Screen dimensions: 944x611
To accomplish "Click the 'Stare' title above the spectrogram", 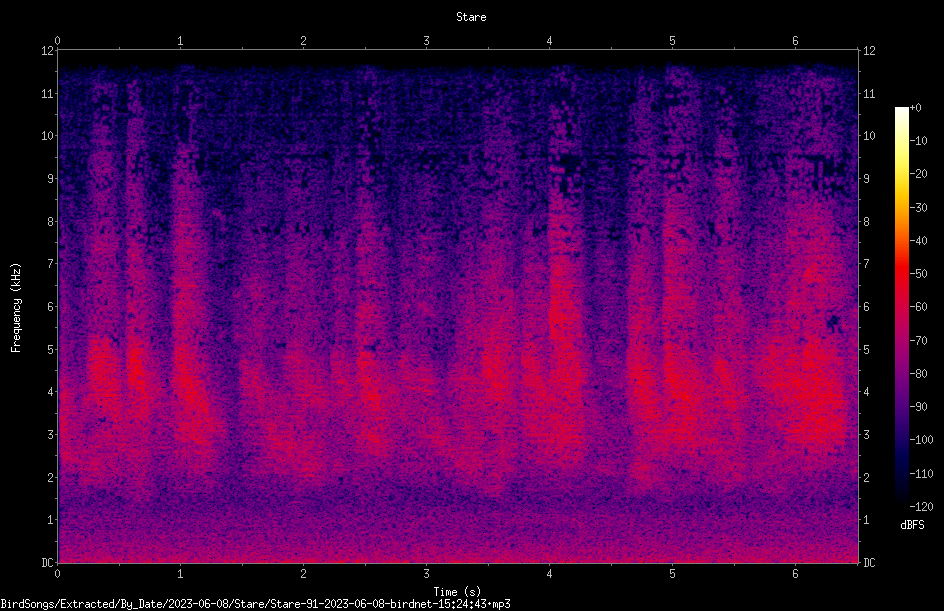I will point(471,17).
